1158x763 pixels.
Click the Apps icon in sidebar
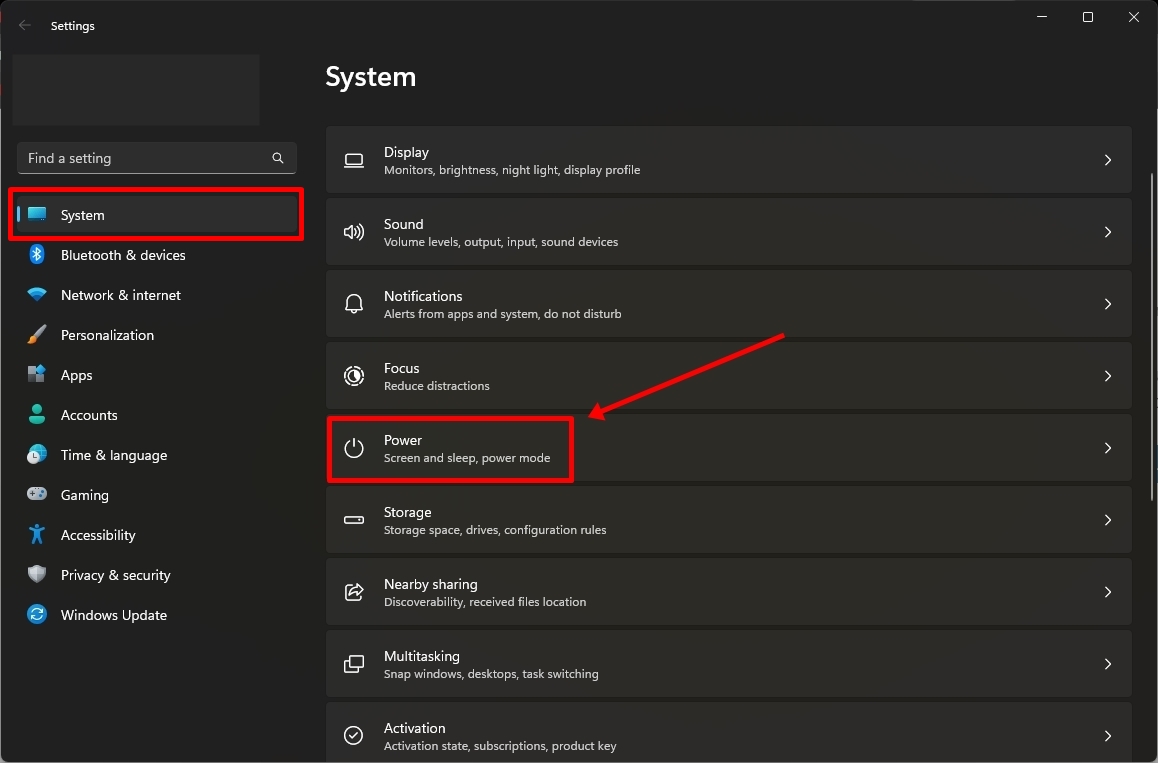pyautogui.click(x=37, y=374)
